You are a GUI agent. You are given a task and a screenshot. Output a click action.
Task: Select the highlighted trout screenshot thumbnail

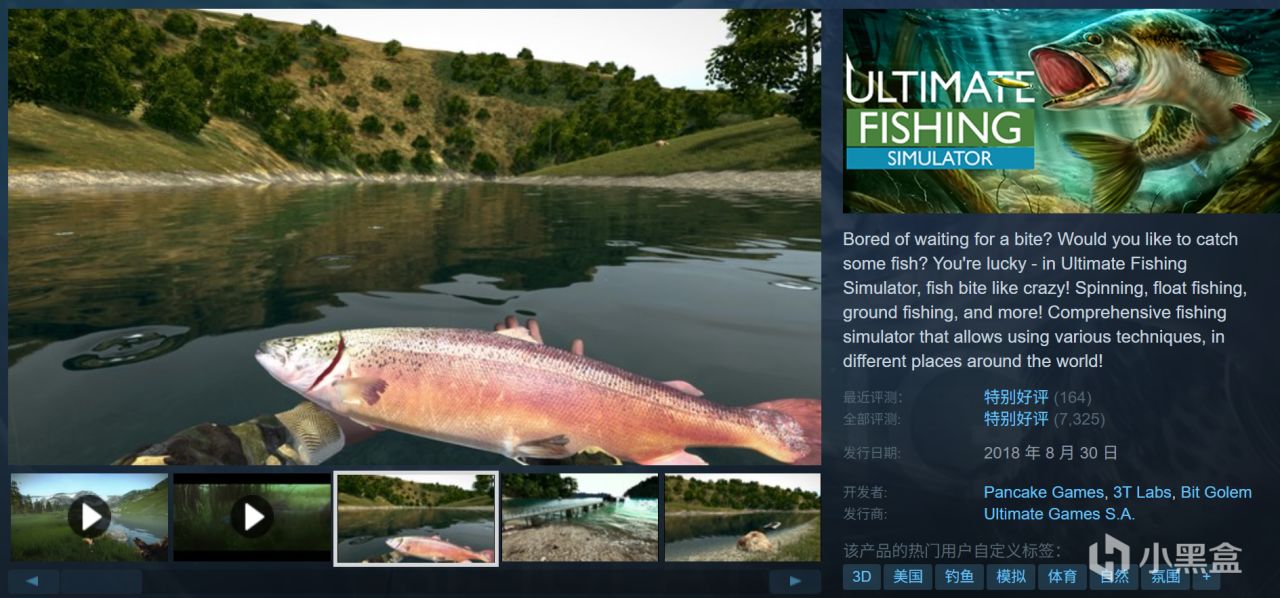(x=415, y=518)
